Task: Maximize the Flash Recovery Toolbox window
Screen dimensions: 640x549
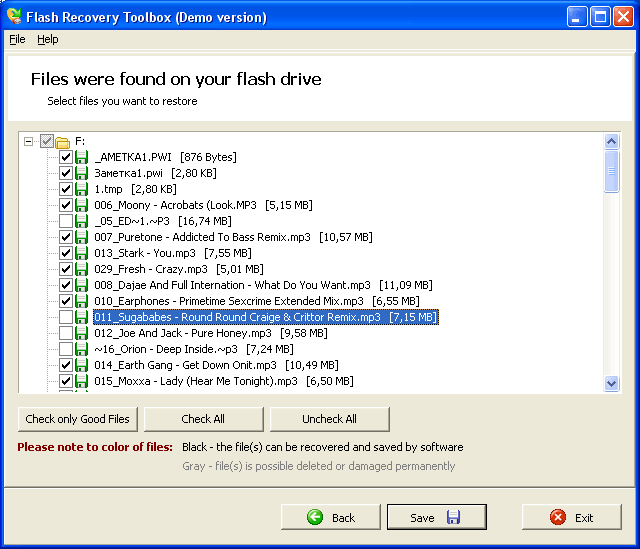Action: pyautogui.click(x=600, y=17)
